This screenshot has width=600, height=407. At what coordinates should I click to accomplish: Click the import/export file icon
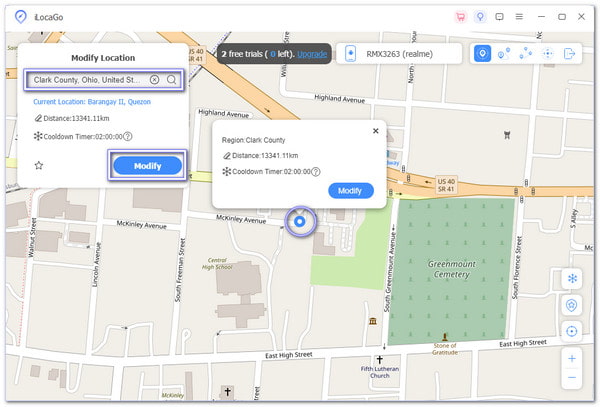tap(569, 54)
